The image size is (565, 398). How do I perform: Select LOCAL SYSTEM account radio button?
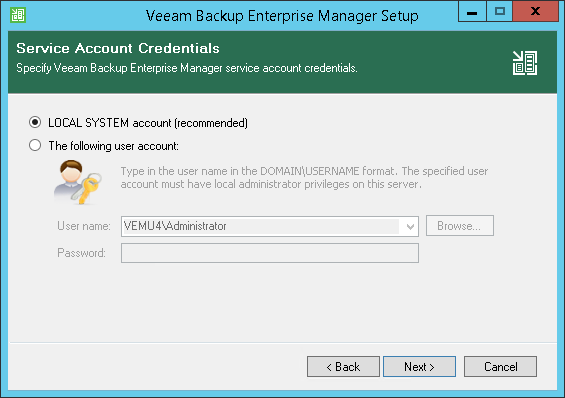click(35, 122)
